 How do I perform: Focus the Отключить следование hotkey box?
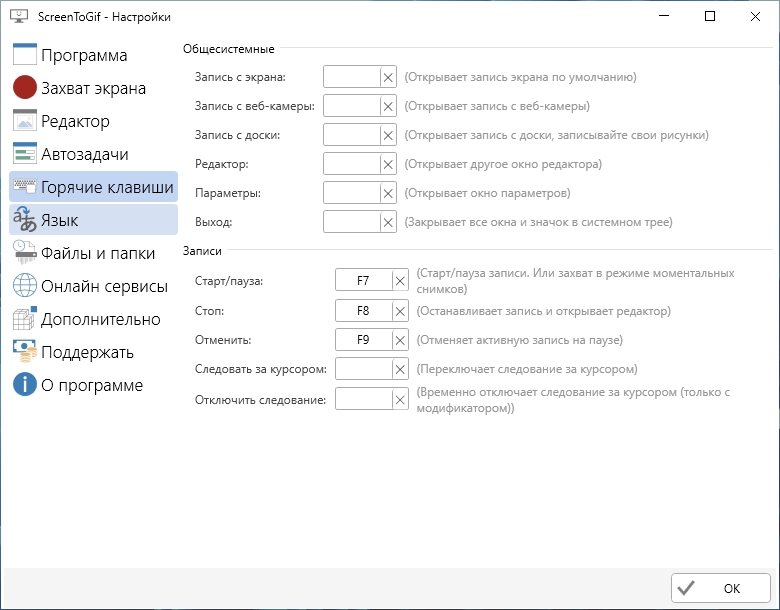pos(364,399)
